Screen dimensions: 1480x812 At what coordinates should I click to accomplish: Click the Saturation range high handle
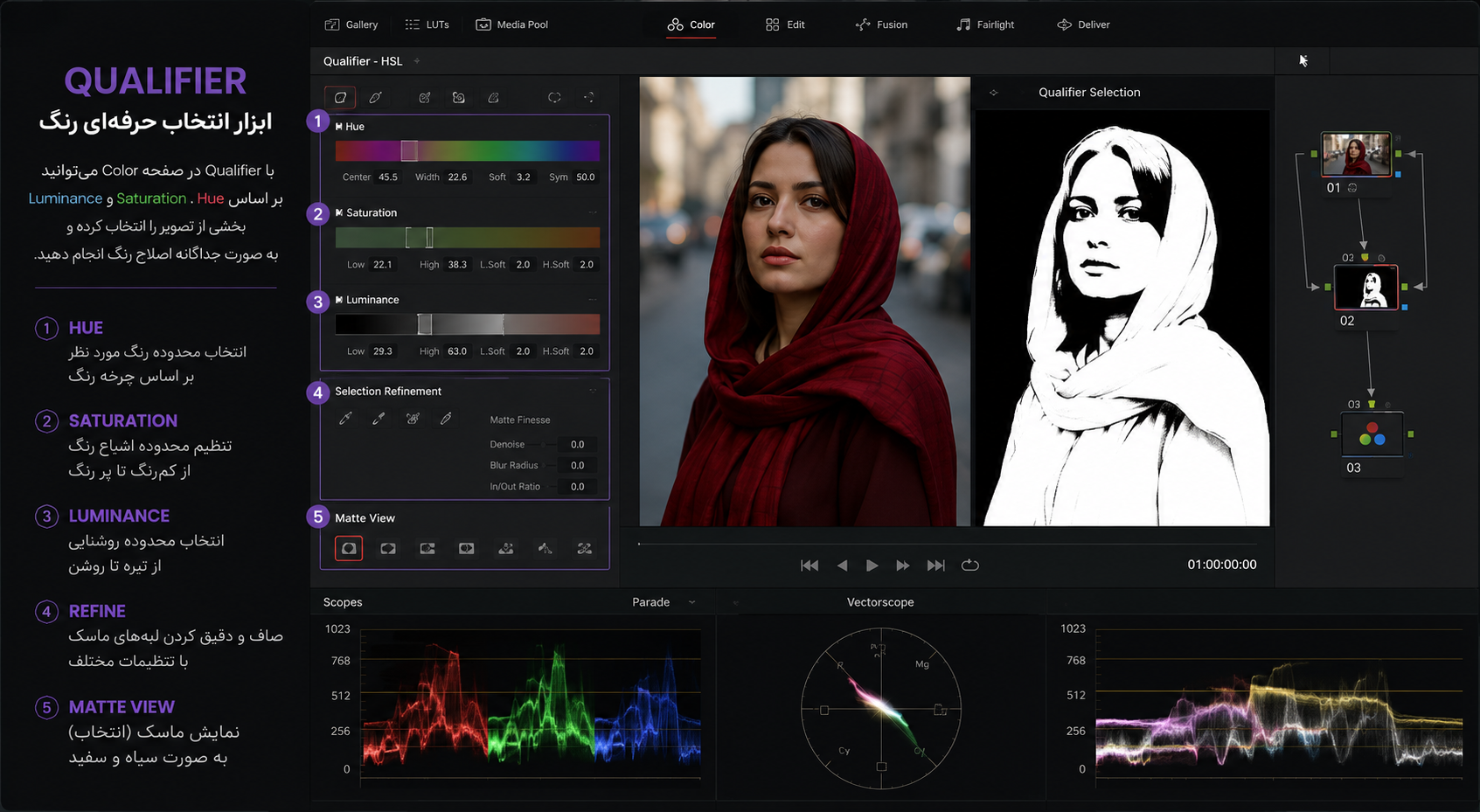[x=429, y=237]
